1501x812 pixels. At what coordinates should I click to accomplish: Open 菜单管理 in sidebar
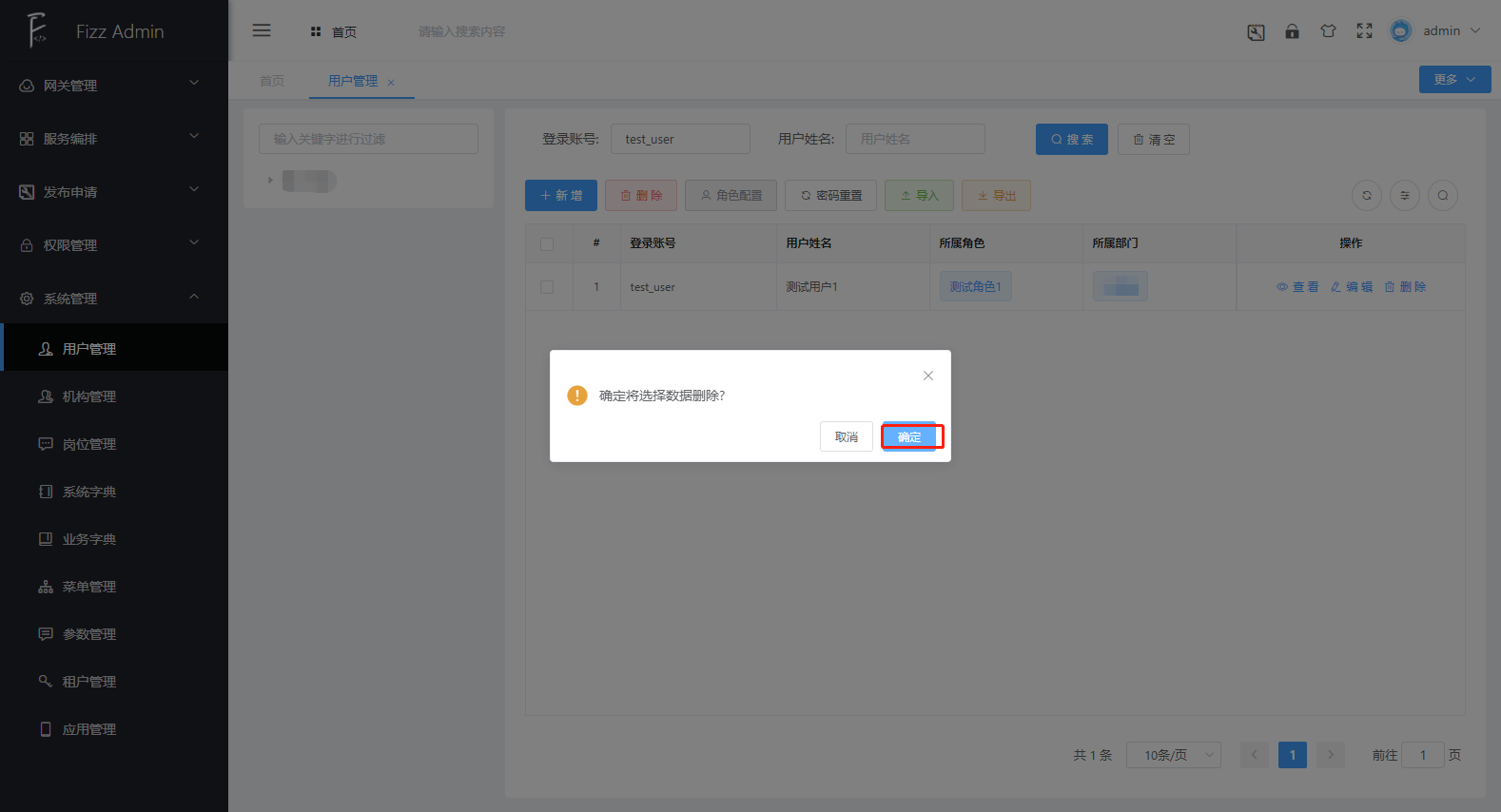coord(114,587)
